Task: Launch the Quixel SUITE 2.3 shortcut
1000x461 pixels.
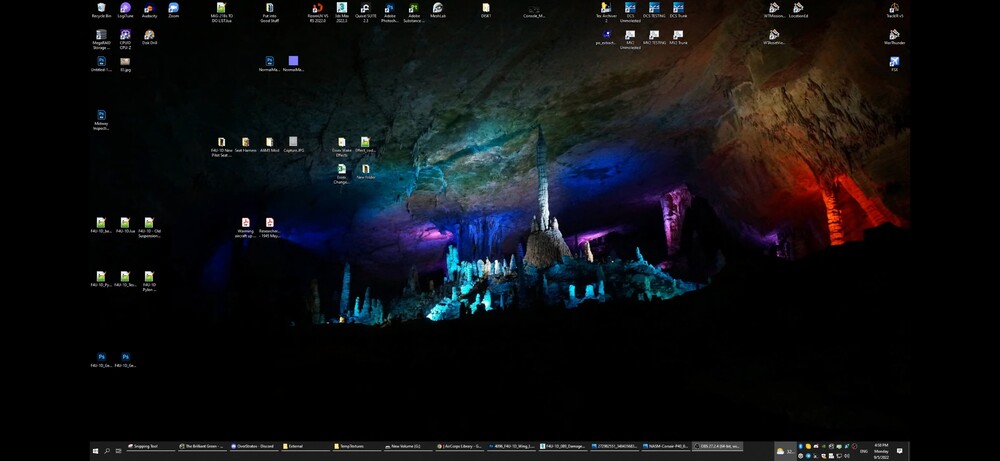Action: pyautogui.click(x=365, y=12)
